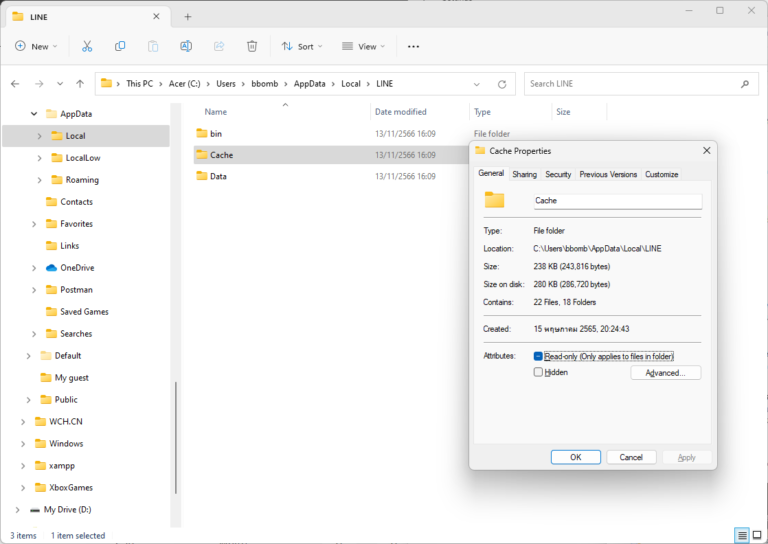Open the Customize tab
768x544 pixels.
(x=661, y=174)
